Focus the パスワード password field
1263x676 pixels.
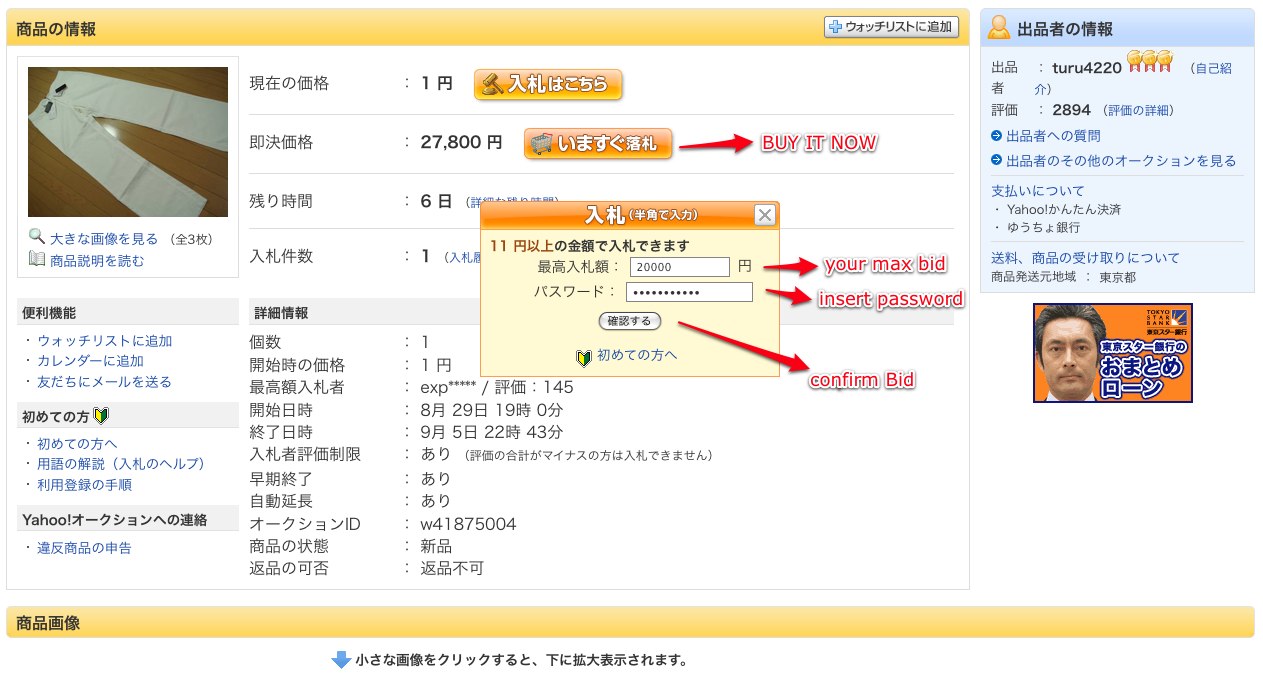coord(689,292)
